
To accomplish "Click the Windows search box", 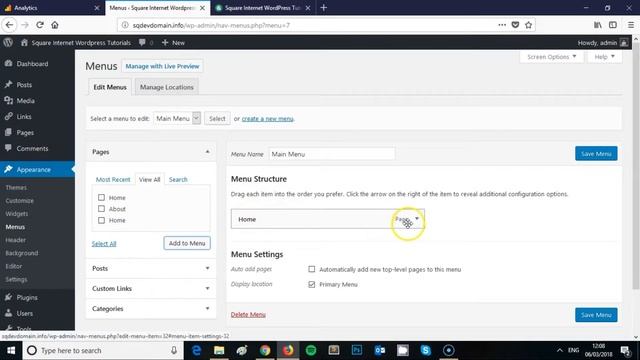I will click(x=102, y=351).
